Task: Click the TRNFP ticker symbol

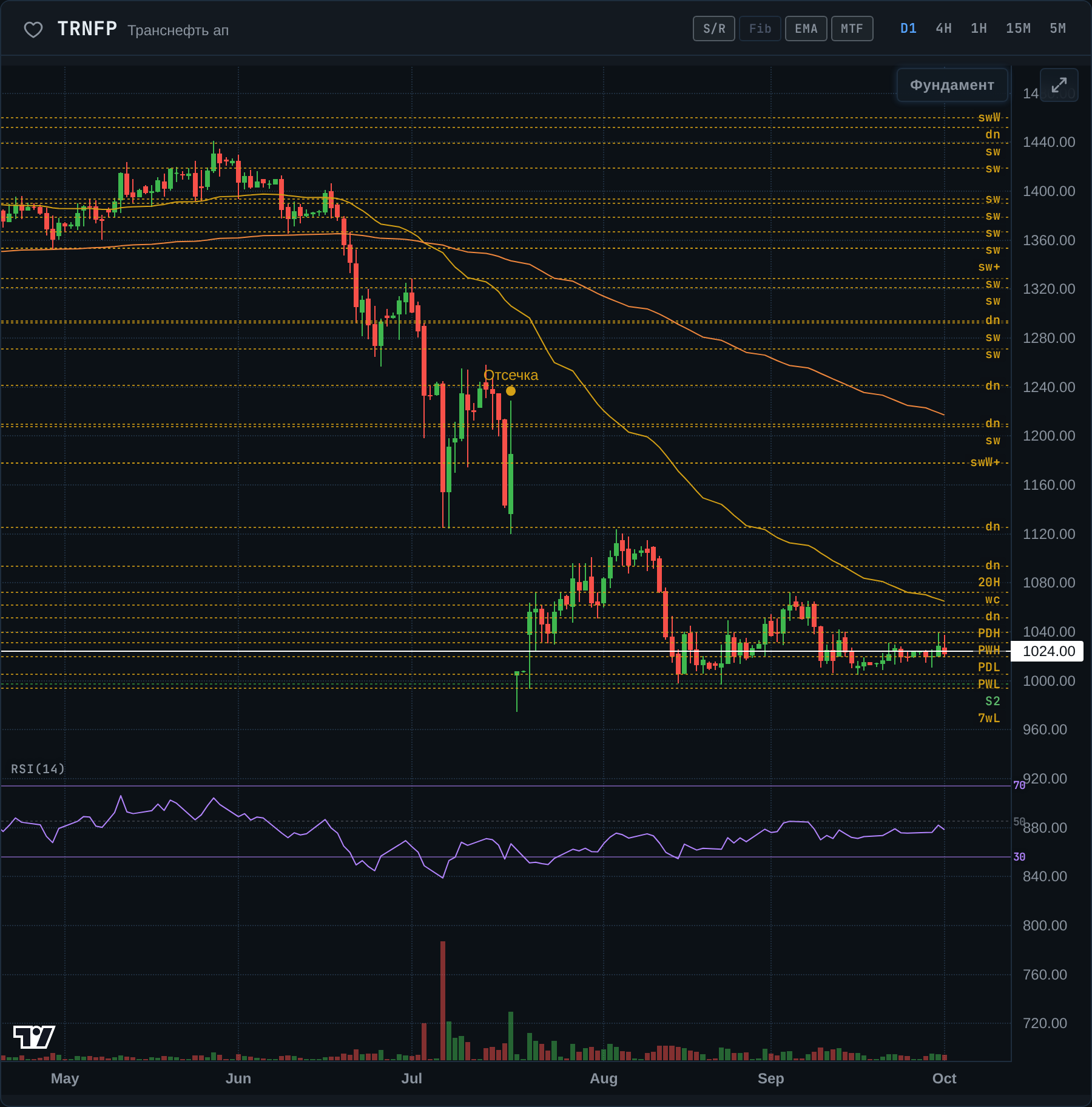Action: [x=87, y=29]
